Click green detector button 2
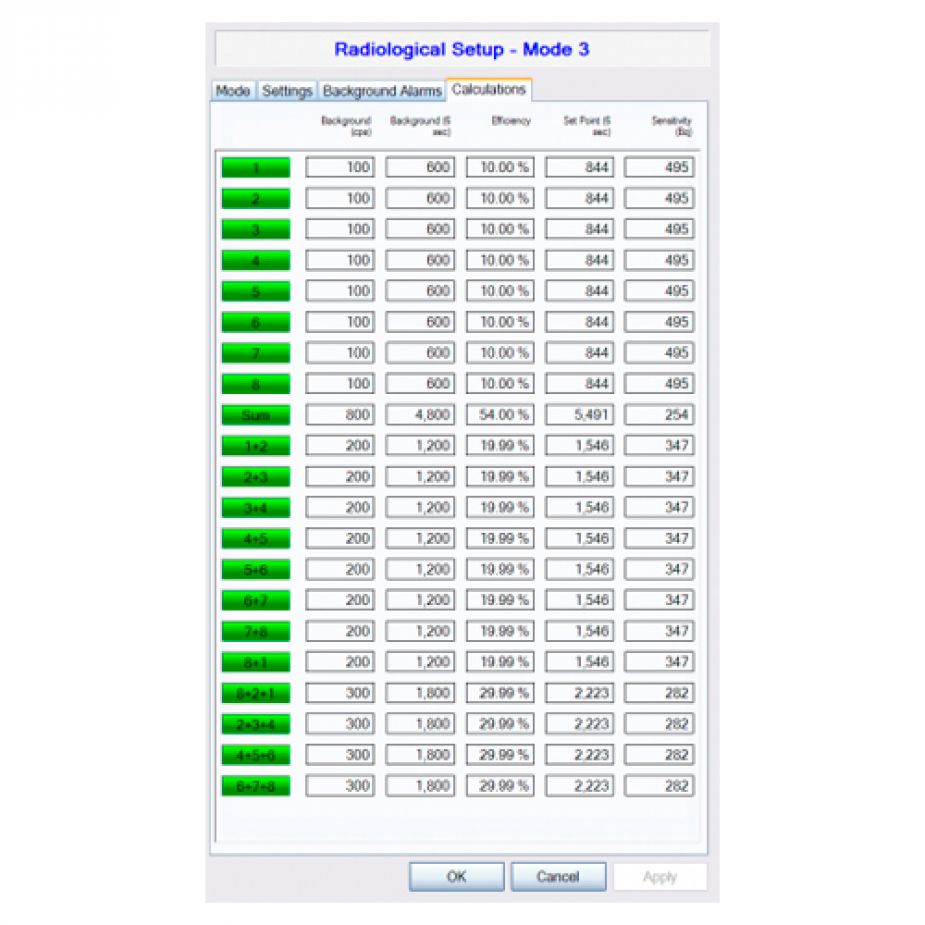925x925 pixels. tap(255, 198)
